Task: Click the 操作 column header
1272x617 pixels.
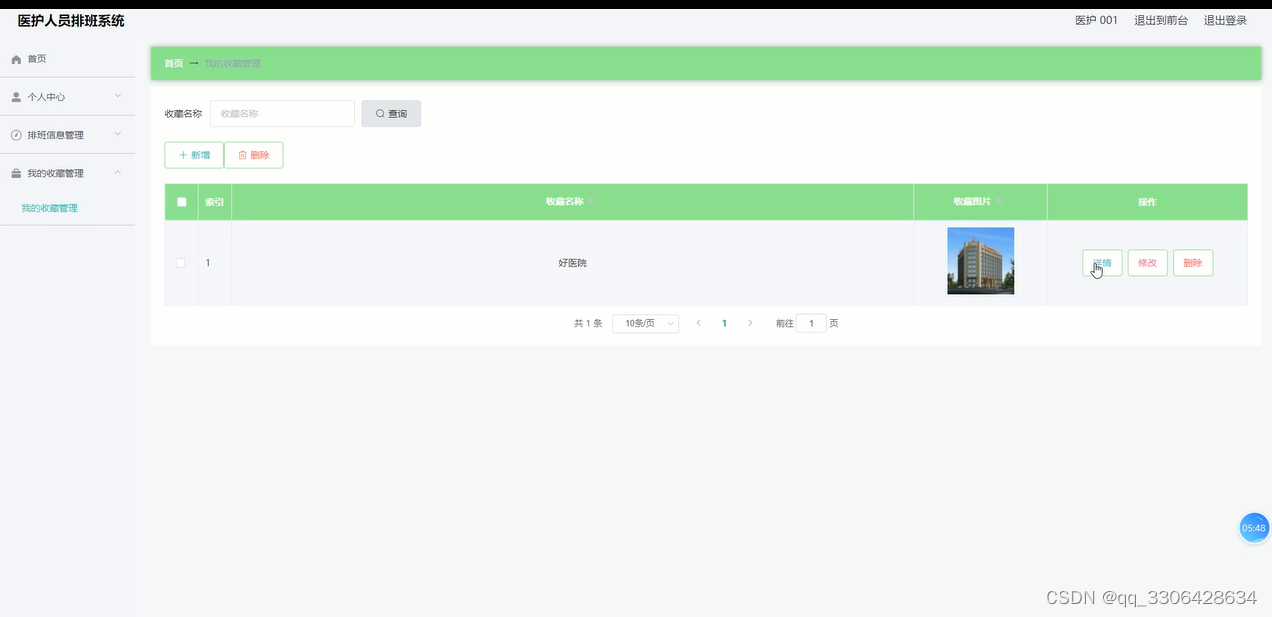Action: point(1147,202)
